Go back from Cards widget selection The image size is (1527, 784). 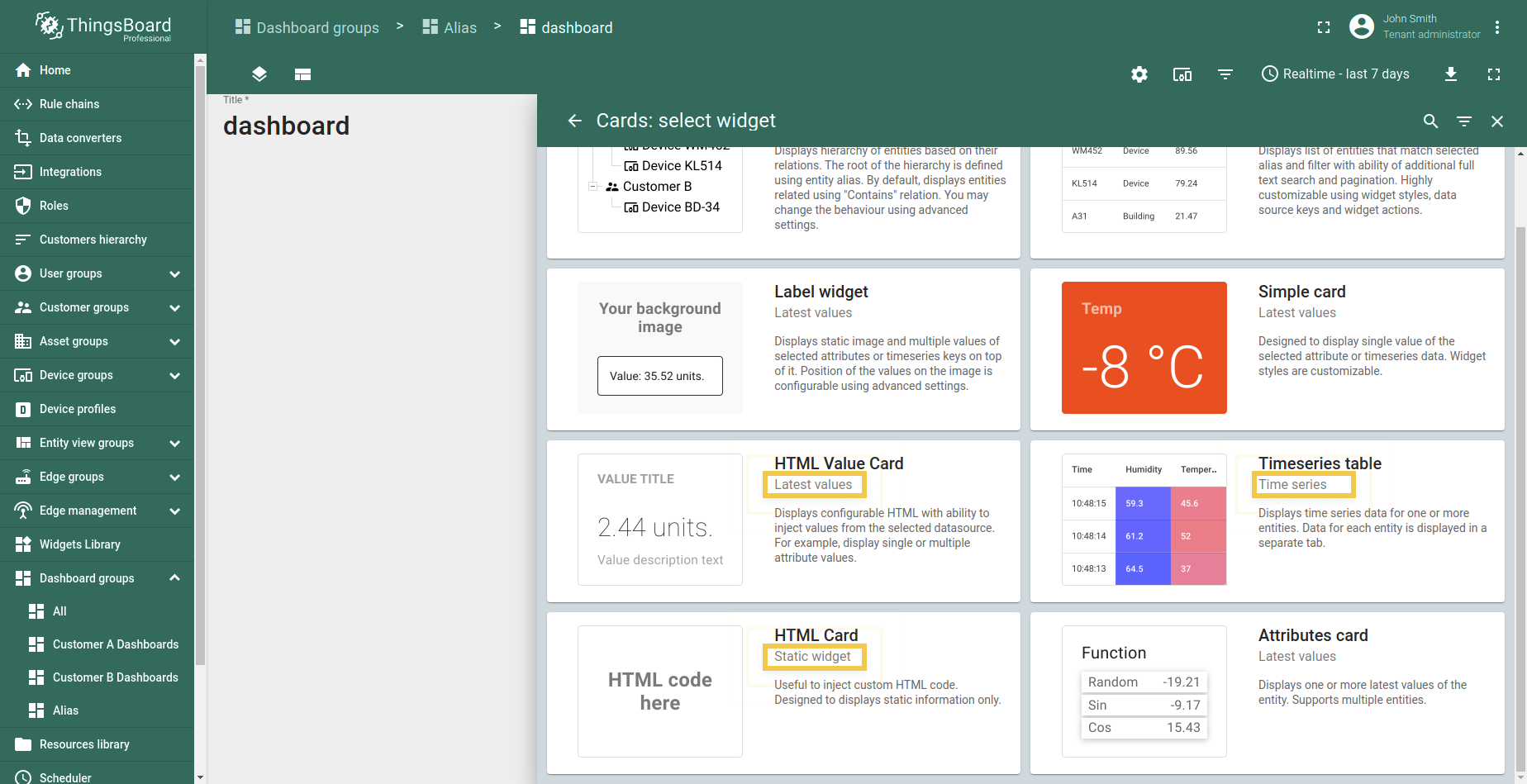[575, 121]
